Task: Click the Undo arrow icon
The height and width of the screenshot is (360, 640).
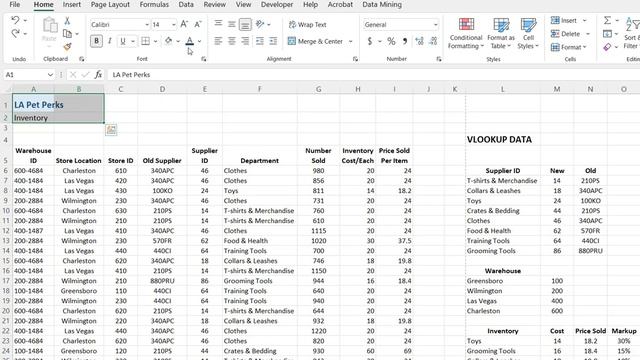Action: [x=16, y=20]
